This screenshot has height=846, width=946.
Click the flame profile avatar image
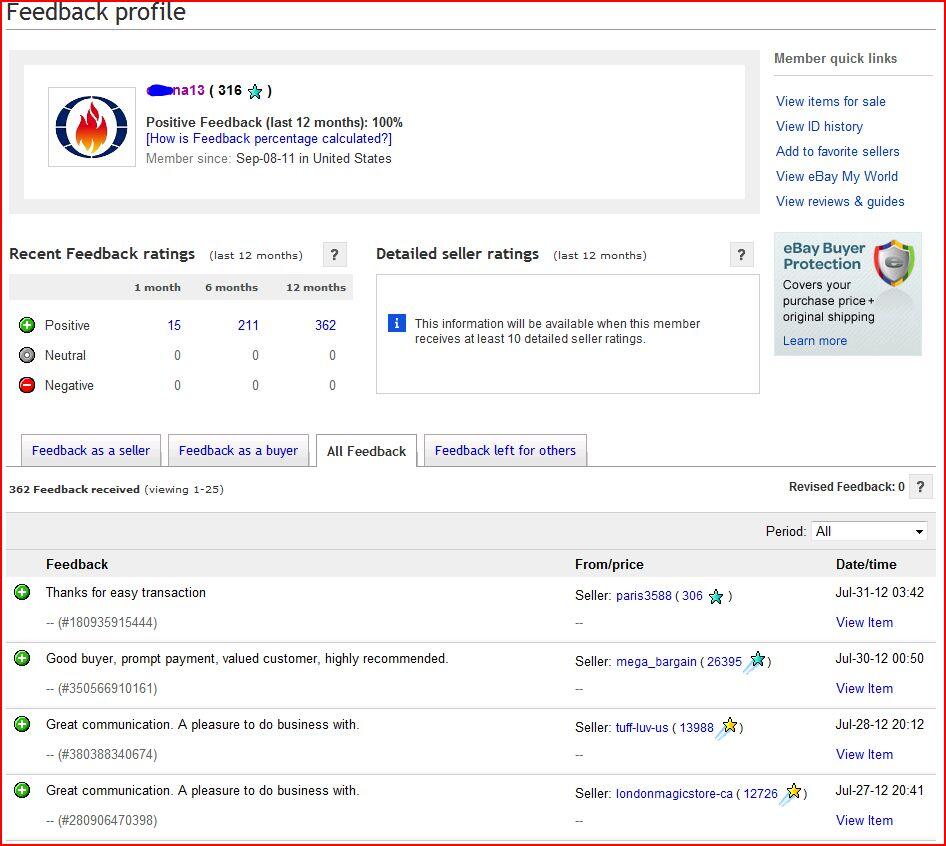tap(92, 127)
